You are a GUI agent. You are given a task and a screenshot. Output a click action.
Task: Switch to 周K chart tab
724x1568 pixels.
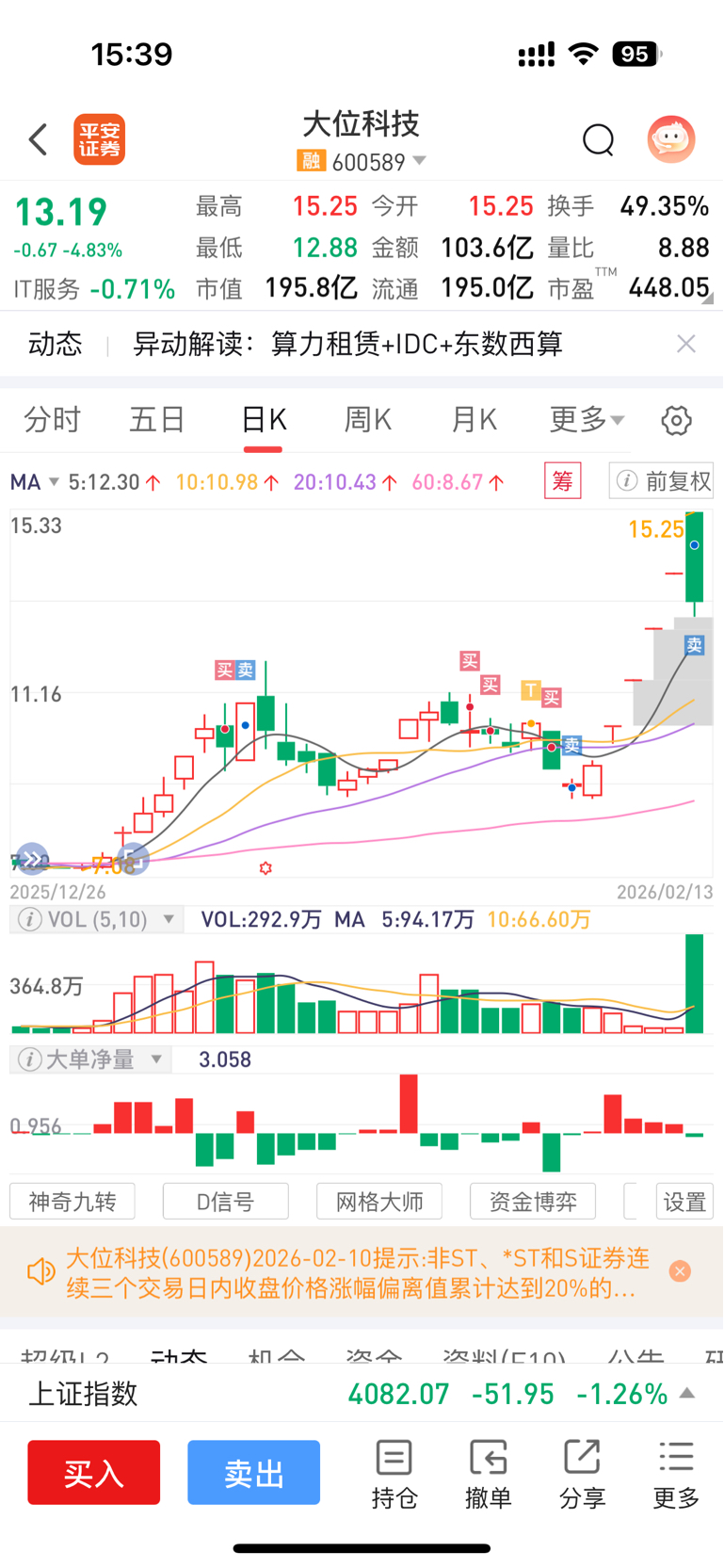(368, 419)
